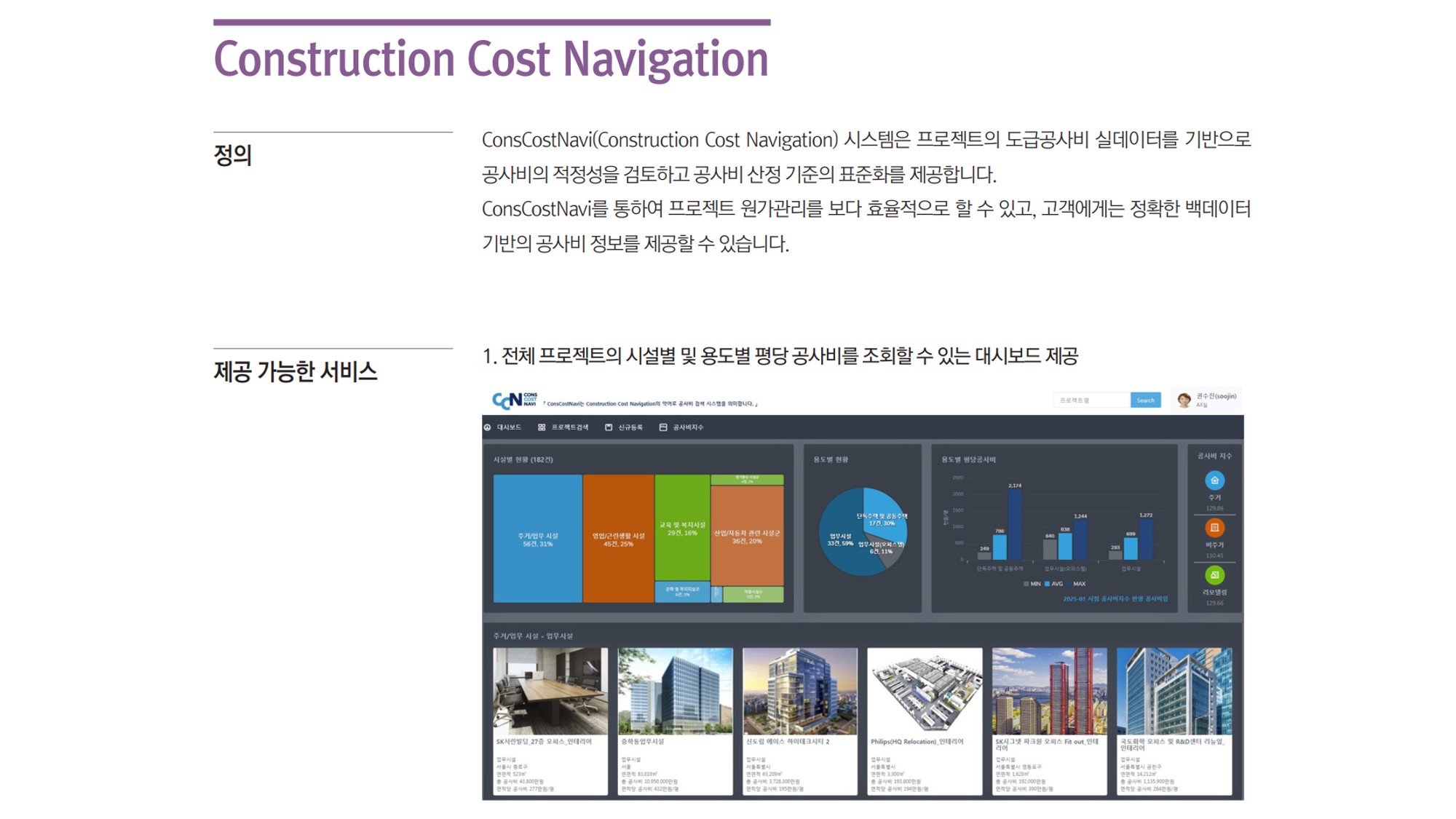Click the 정의 section label
This screenshot has width=1456, height=819.
[x=232, y=155]
